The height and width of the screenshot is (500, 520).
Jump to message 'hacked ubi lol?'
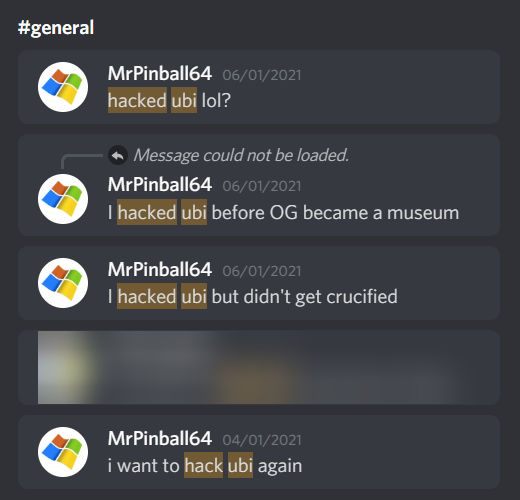click(259, 87)
